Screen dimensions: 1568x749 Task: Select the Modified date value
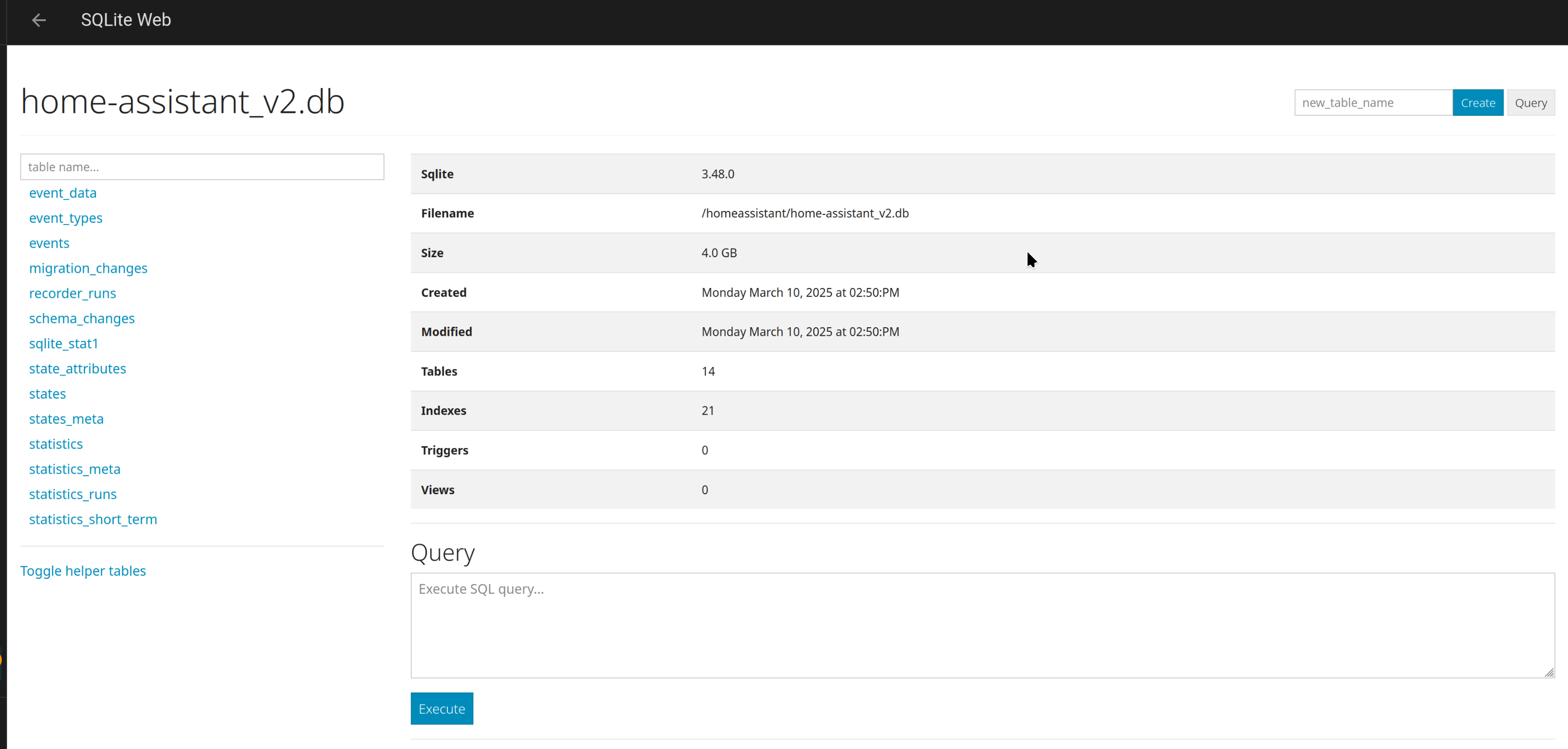[x=800, y=331]
